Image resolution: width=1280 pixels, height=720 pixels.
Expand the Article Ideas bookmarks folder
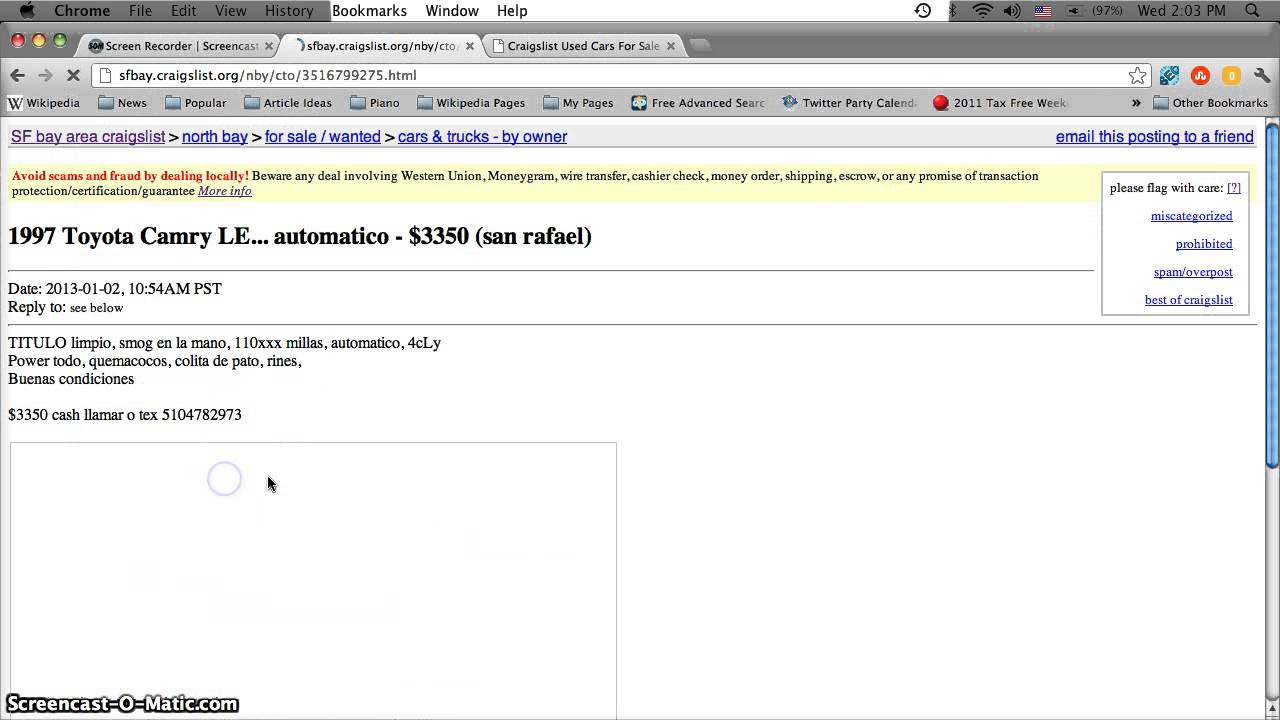pyautogui.click(x=288, y=103)
